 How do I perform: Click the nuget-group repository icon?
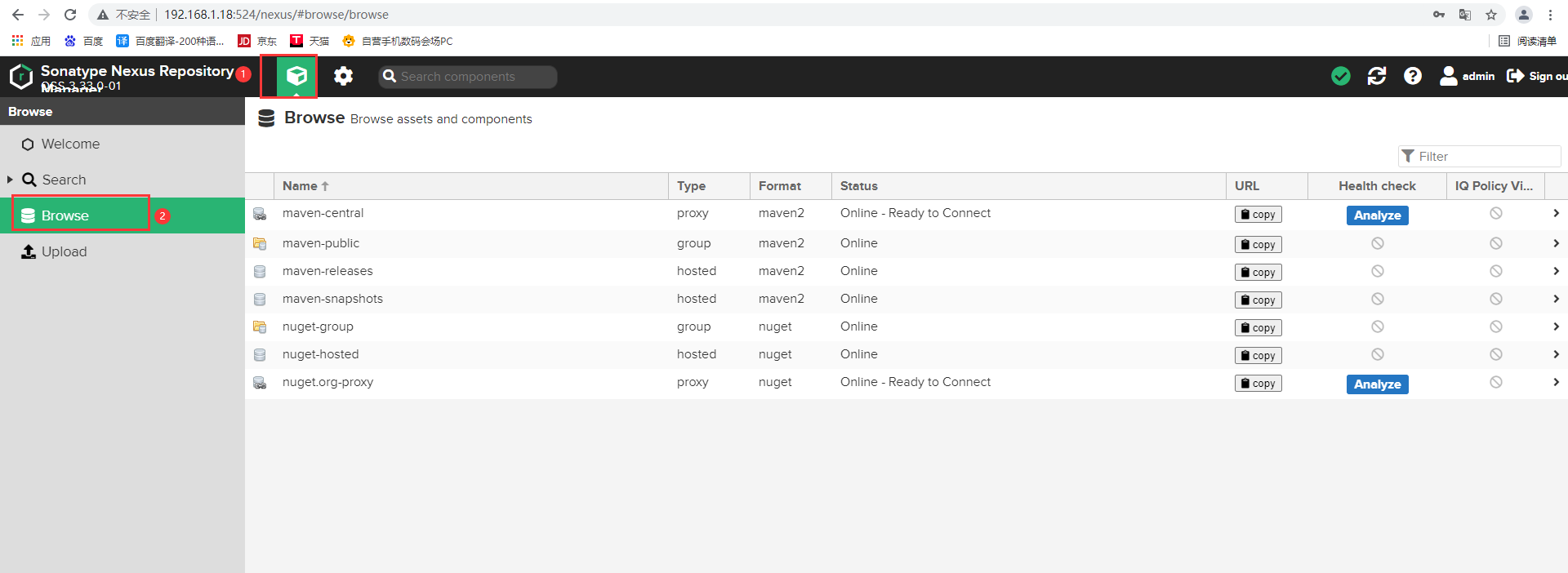(260, 327)
